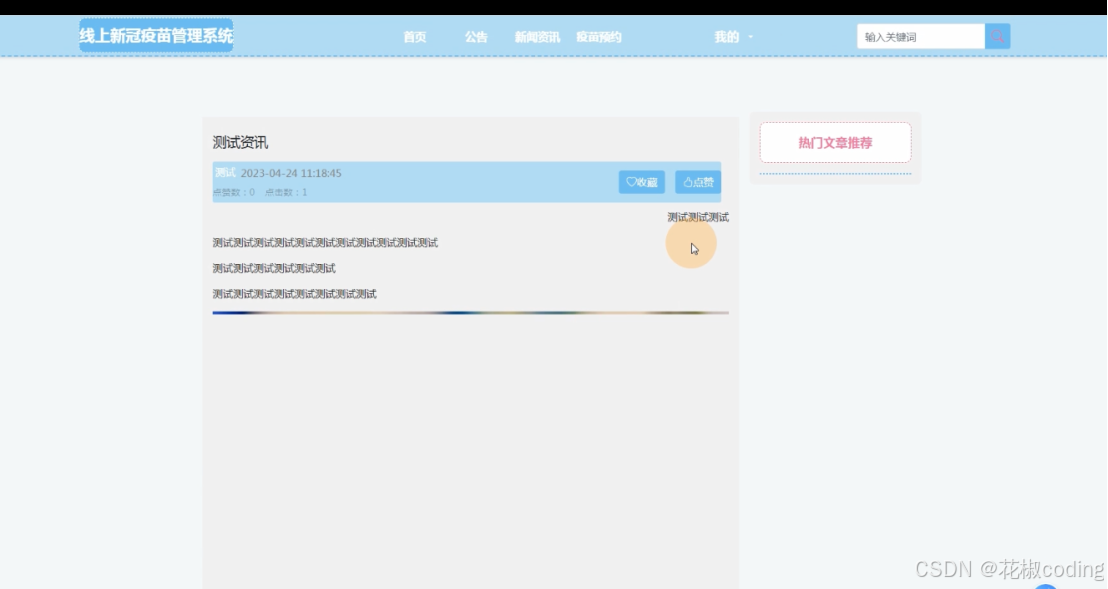Click the white 测试 category label beside date
The width and height of the screenshot is (1108, 589).
225,173
